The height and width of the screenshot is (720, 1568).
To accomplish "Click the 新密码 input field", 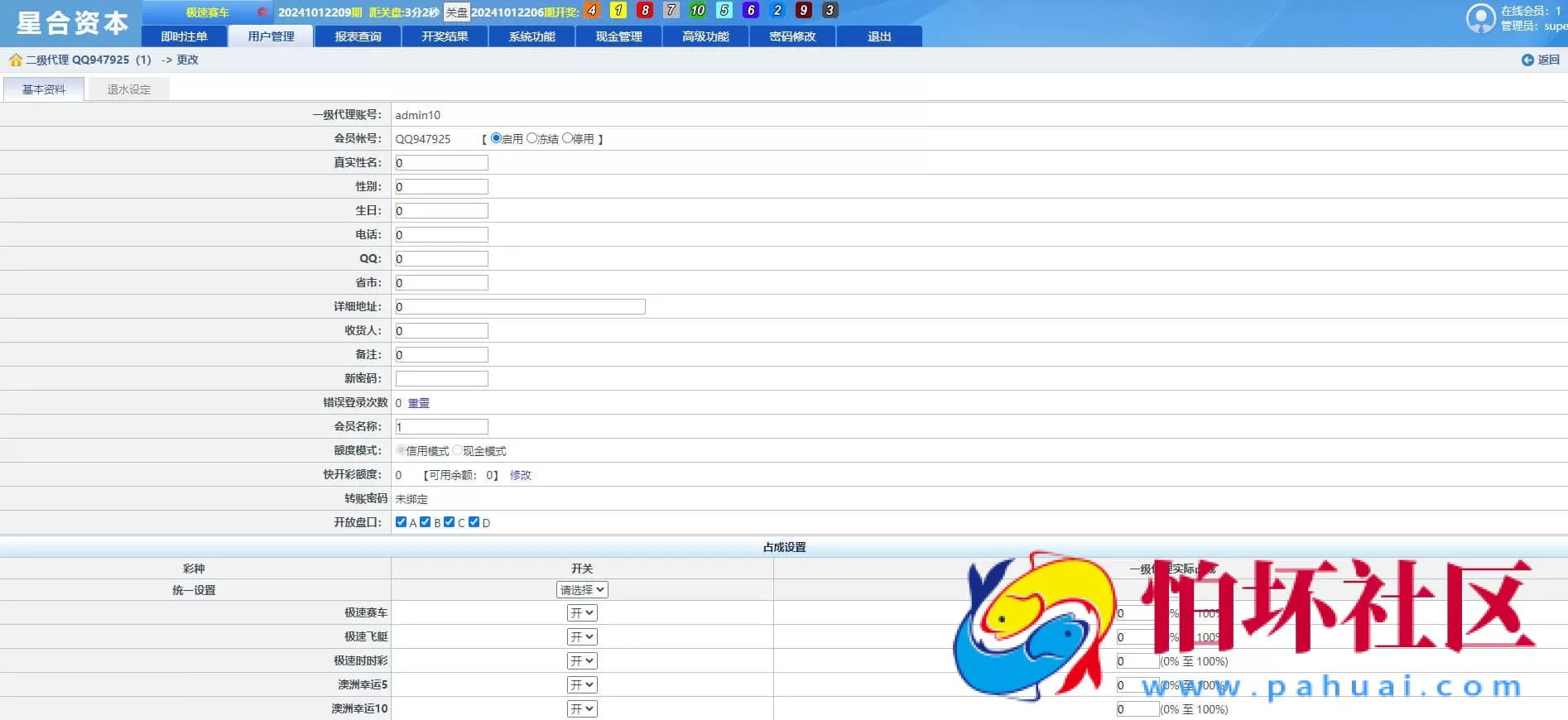I will coord(442,379).
